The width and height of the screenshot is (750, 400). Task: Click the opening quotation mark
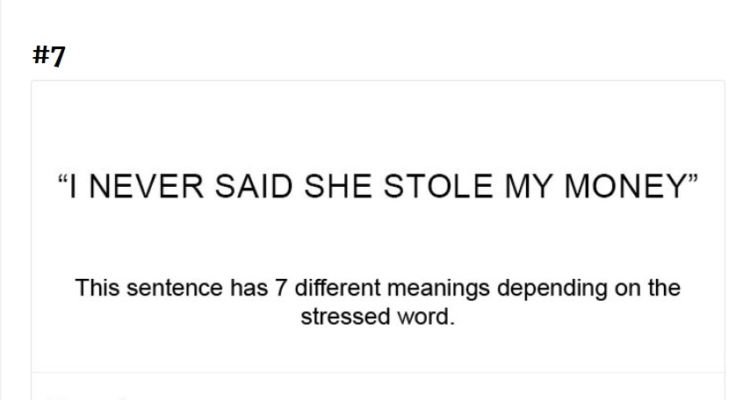click(x=63, y=180)
